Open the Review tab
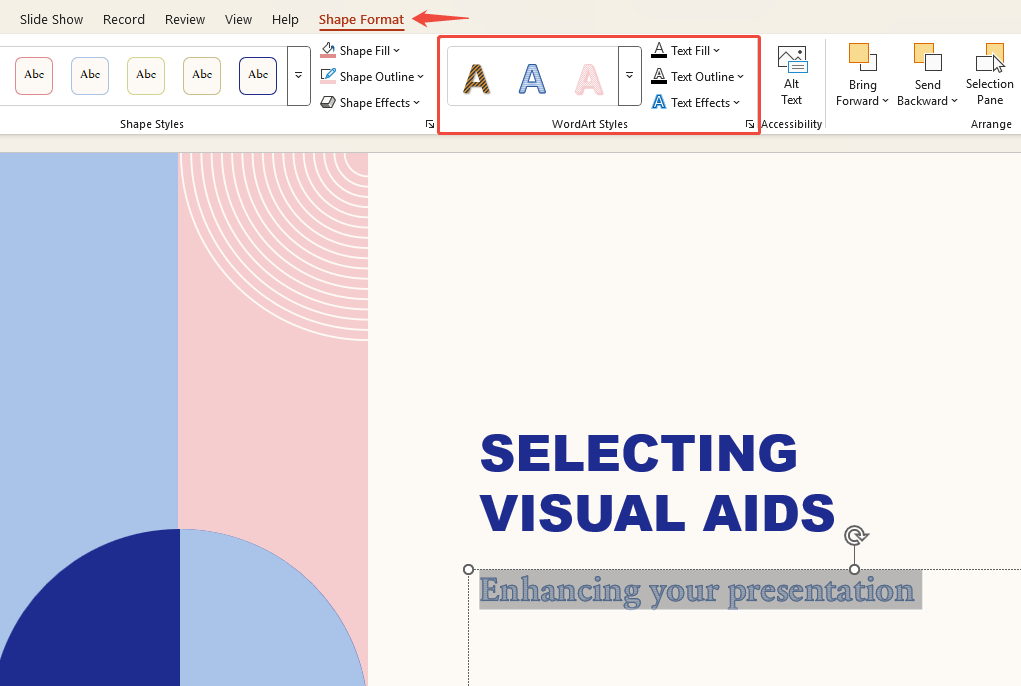The image size is (1021, 686). [x=185, y=19]
